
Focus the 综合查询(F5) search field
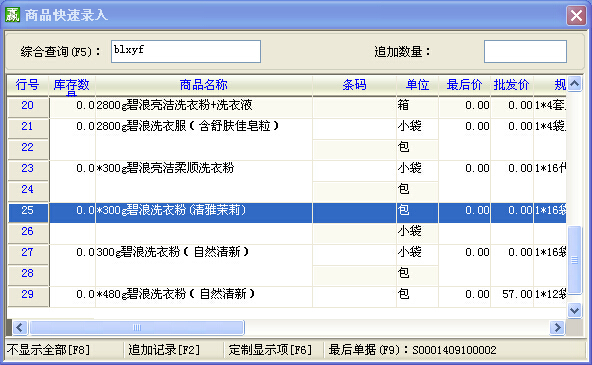[x=186, y=51]
